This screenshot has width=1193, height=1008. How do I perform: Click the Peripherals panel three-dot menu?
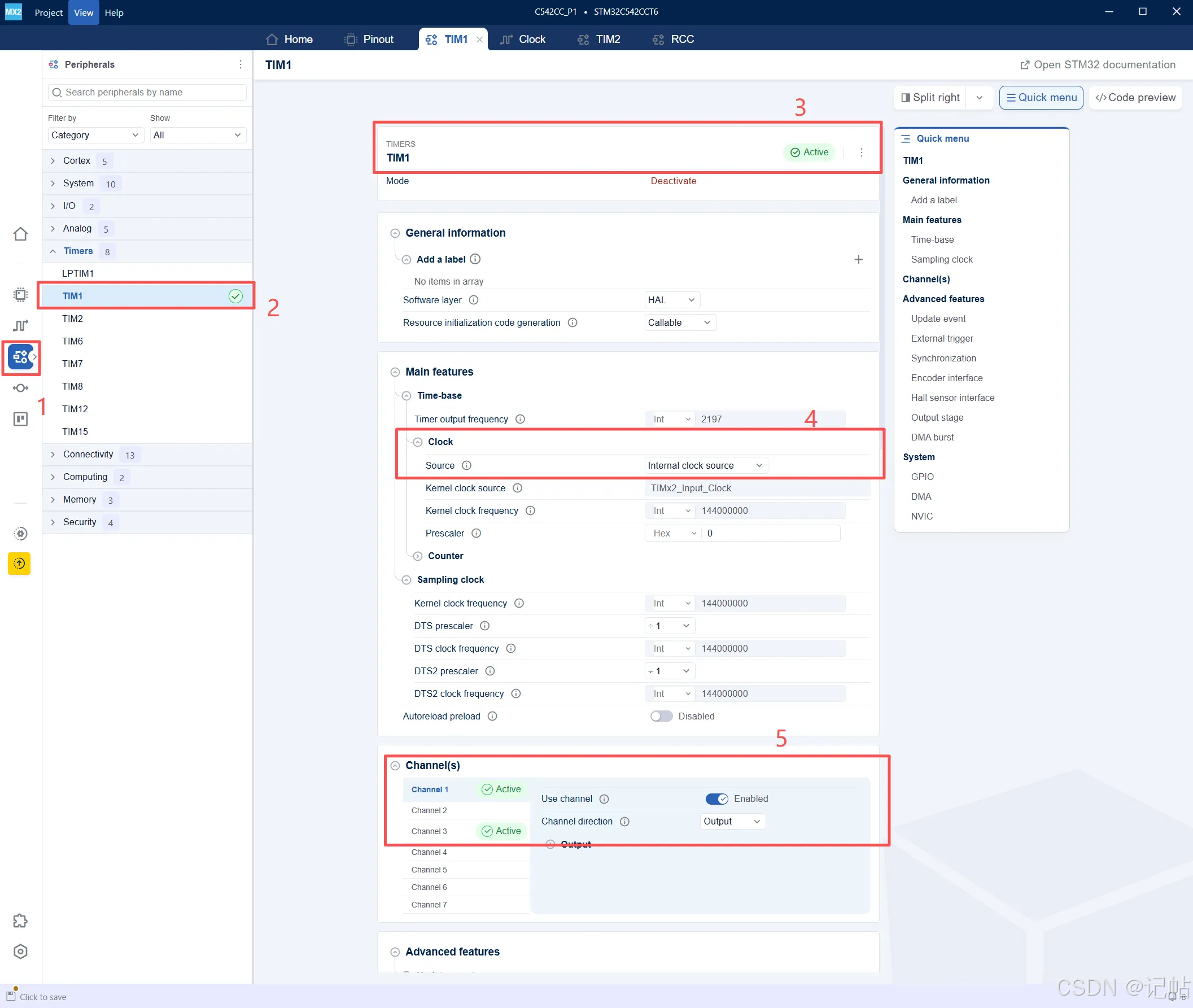pos(241,64)
